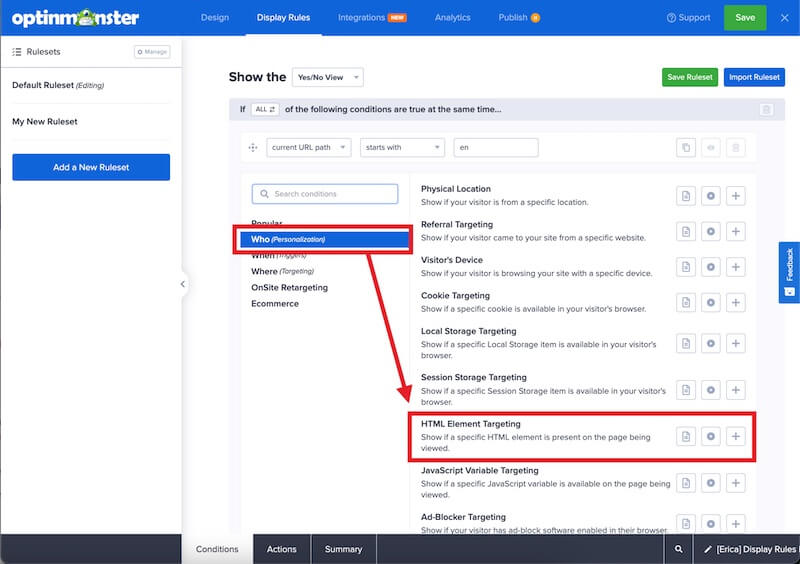Select Who (Personalization) category
Viewport: 800px width, 564px height.
(x=324, y=239)
